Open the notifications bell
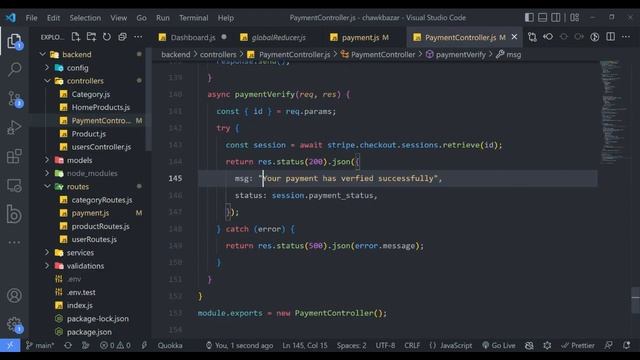This screenshot has height=360, width=640. coord(627,345)
